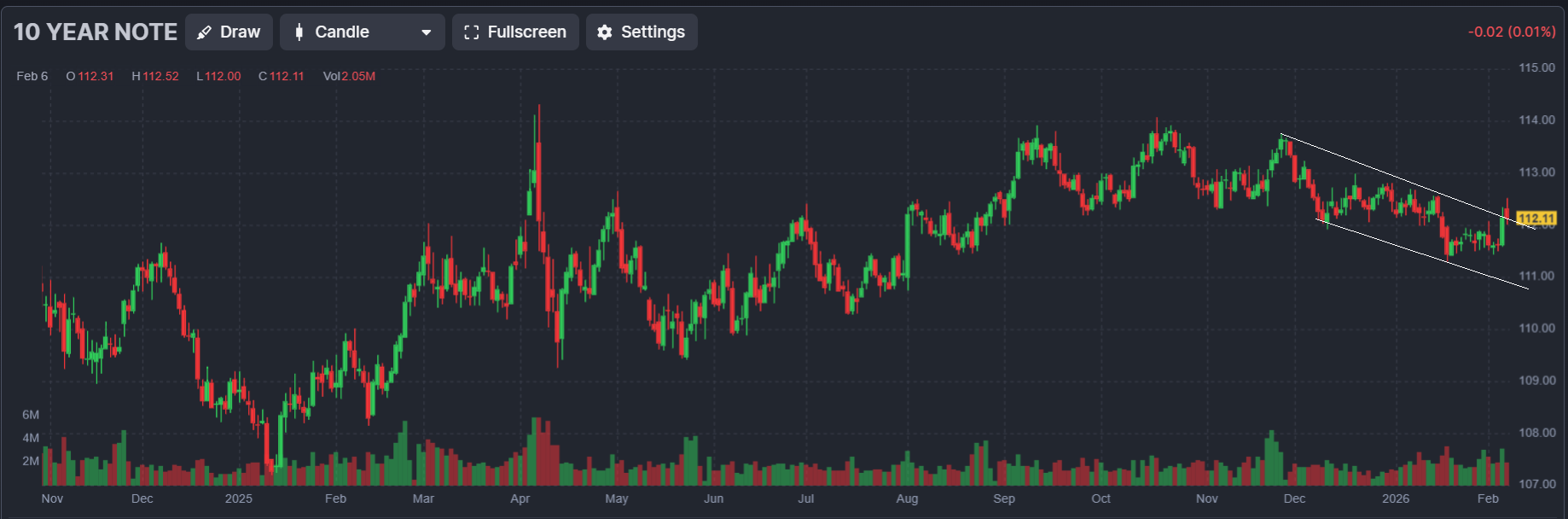Image resolution: width=1568 pixels, height=519 pixels.
Task: Click the Apr label on the time axis
Action: coord(520,499)
